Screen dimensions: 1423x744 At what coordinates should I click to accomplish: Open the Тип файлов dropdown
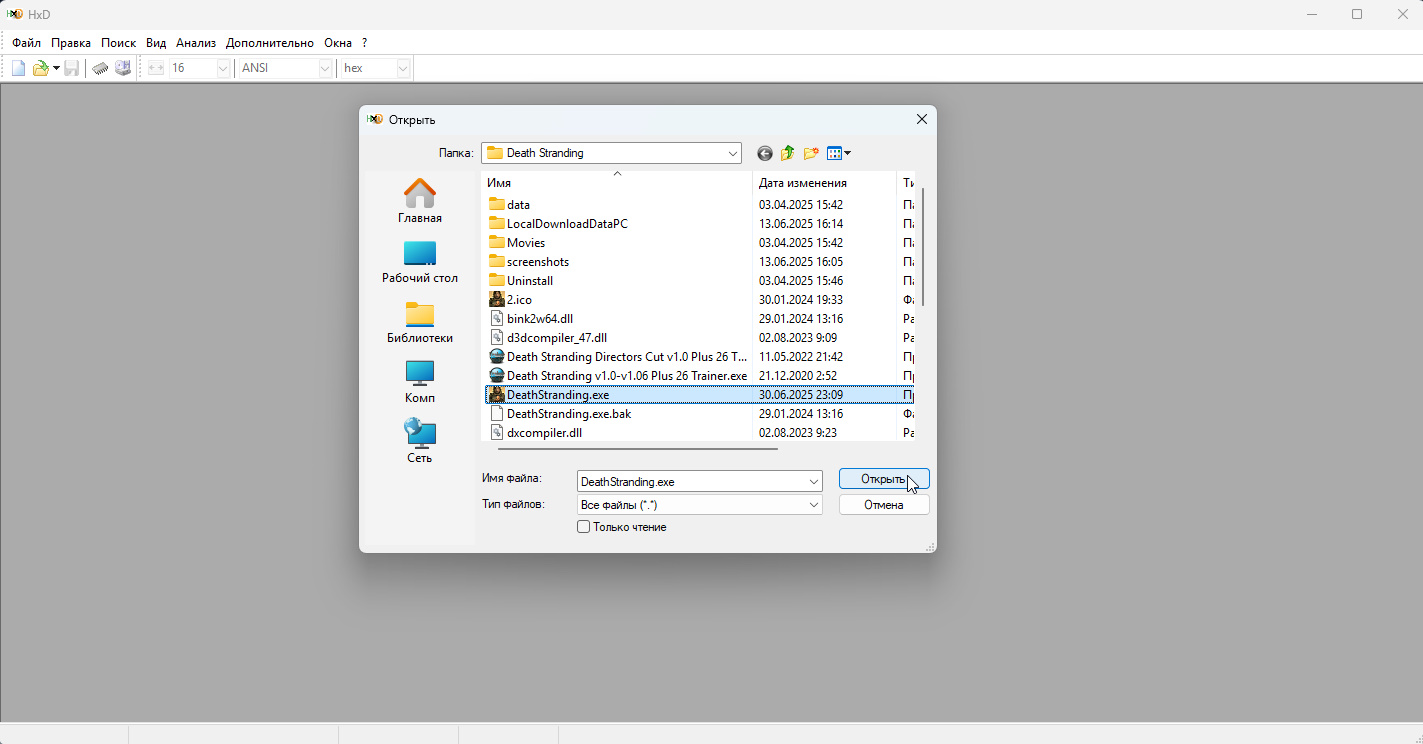coord(700,505)
